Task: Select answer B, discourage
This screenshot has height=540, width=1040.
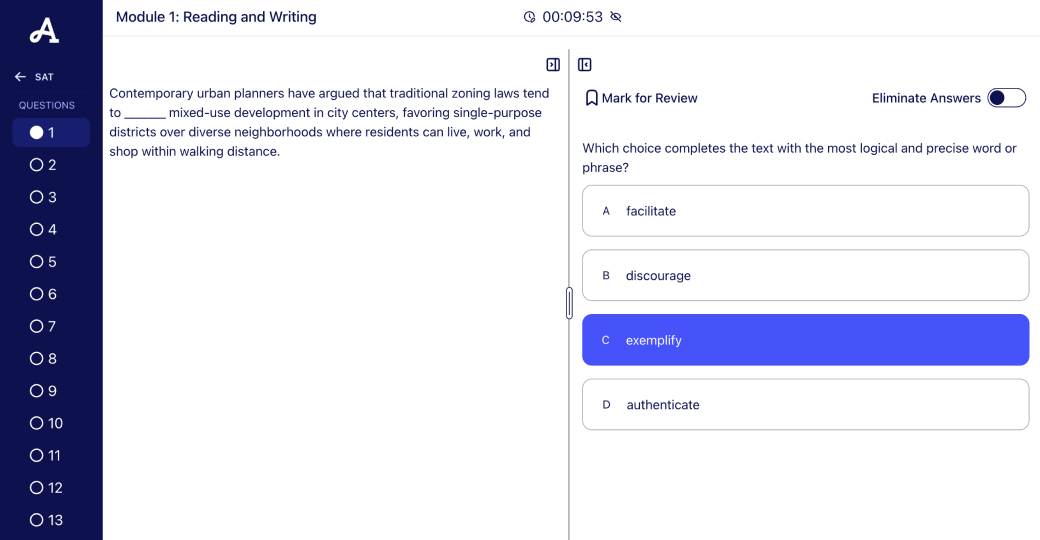Action: click(x=805, y=276)
